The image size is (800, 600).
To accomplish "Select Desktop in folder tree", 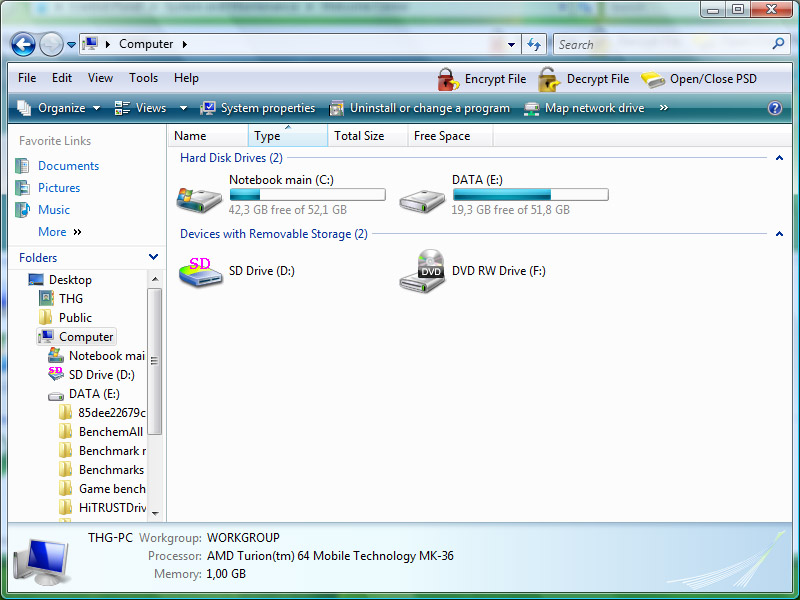I will [70, 280].
